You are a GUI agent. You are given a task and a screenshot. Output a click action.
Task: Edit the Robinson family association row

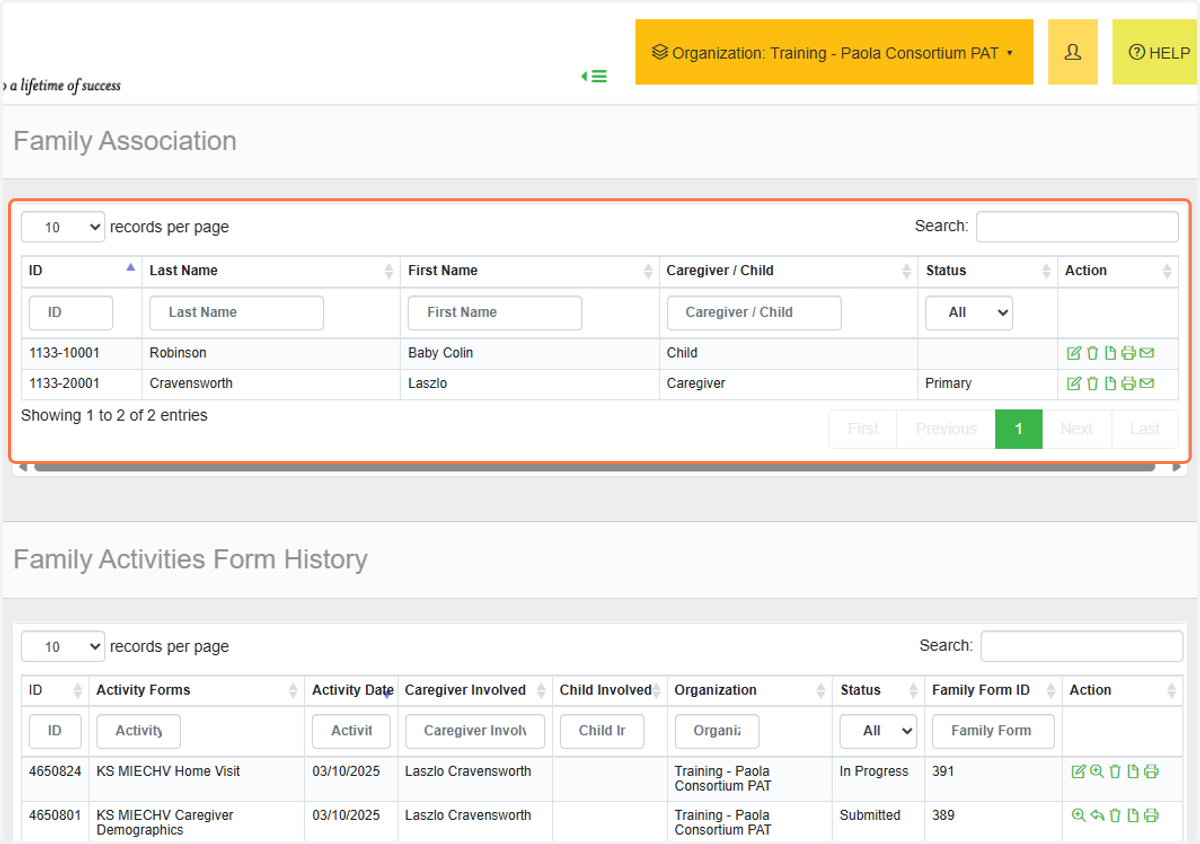[1074, 353]
